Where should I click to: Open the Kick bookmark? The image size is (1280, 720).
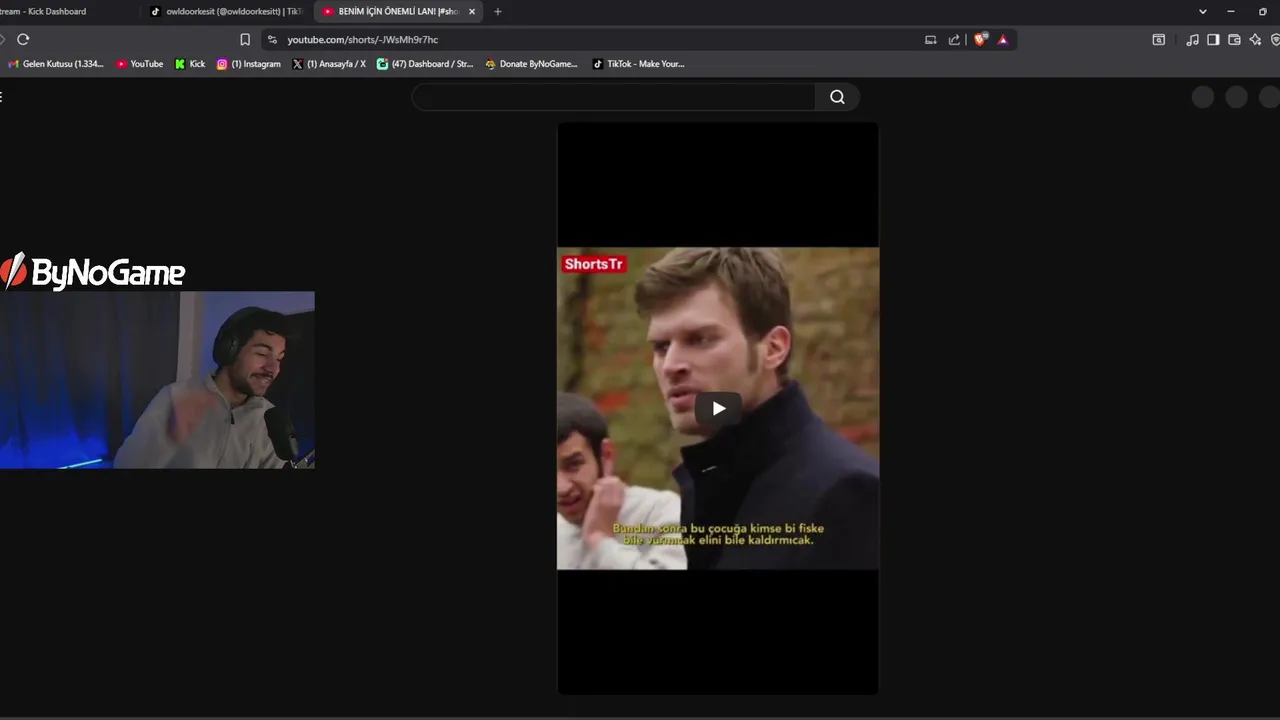[x=190, y=64]
